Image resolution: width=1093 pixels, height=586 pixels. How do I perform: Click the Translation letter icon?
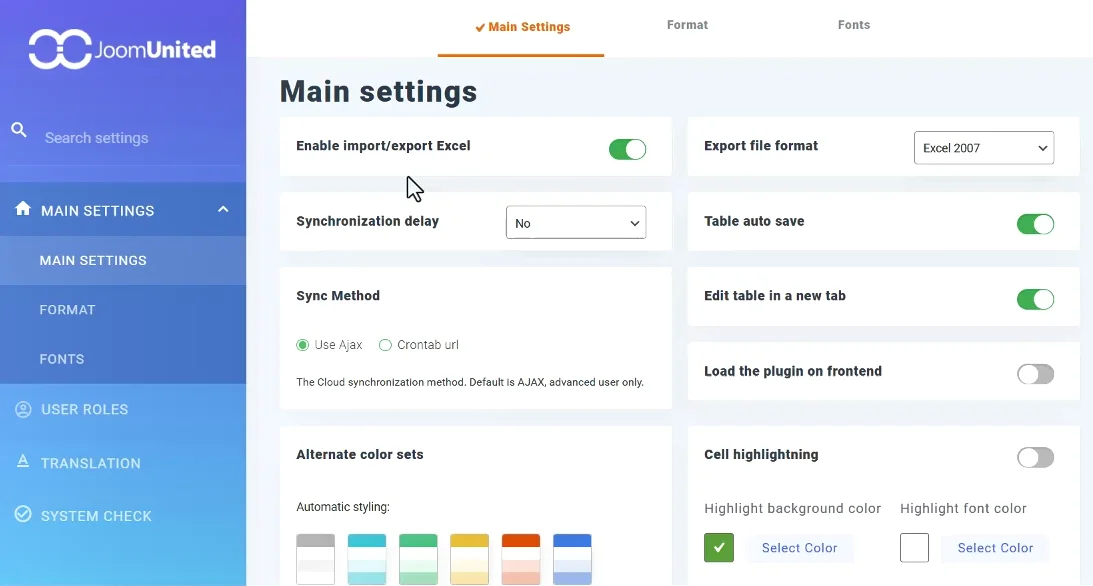point(23,461)
